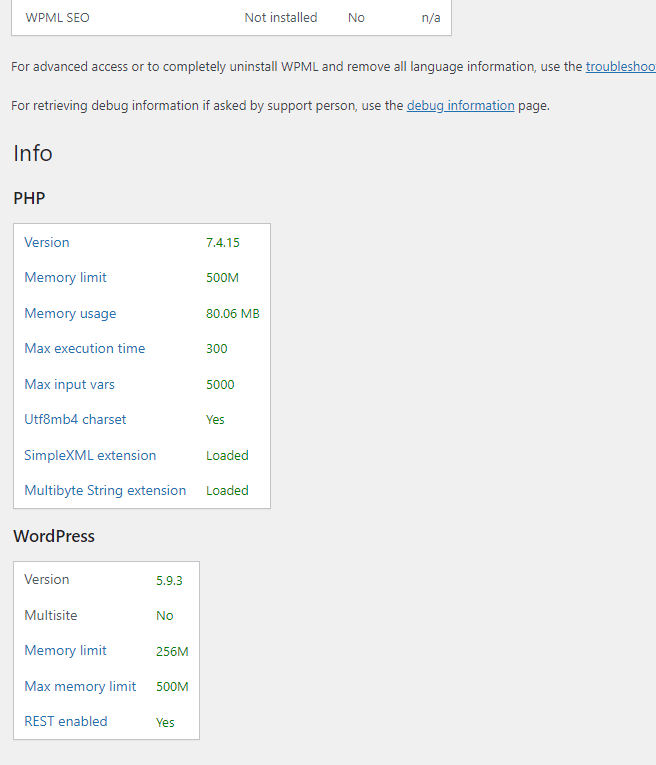Click the WPML SEO row name
The image size is (656, 765).
tap(58, 18)
